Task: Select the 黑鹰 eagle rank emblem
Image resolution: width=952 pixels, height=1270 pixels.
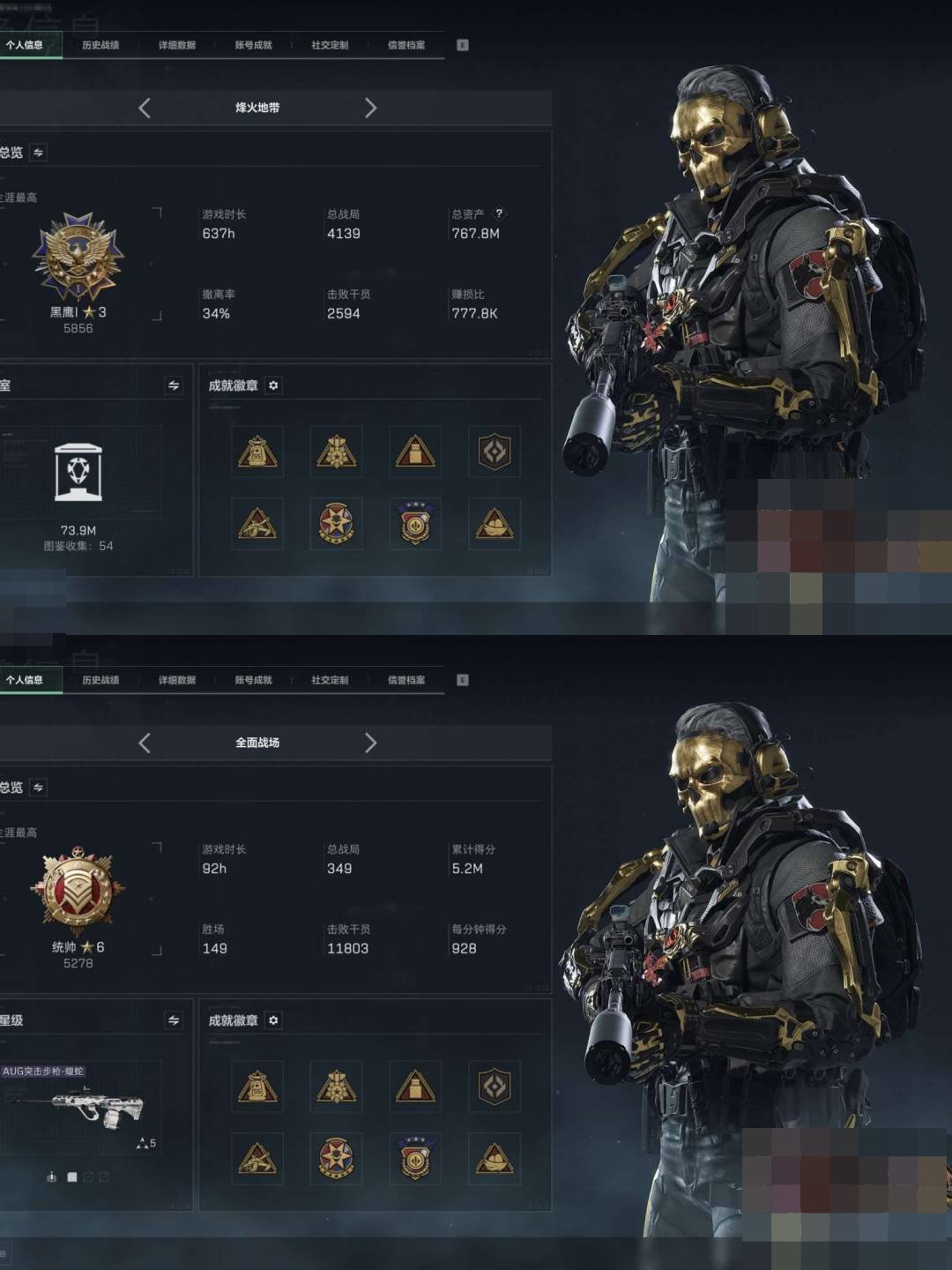Action: [78, 256]
